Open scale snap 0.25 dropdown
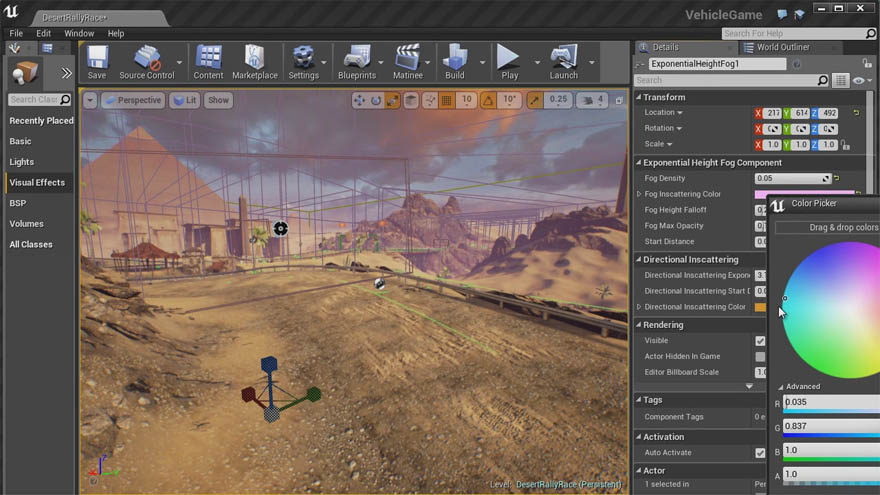Image resolution: width=880 pixels, height=495 pixels. 558,100
